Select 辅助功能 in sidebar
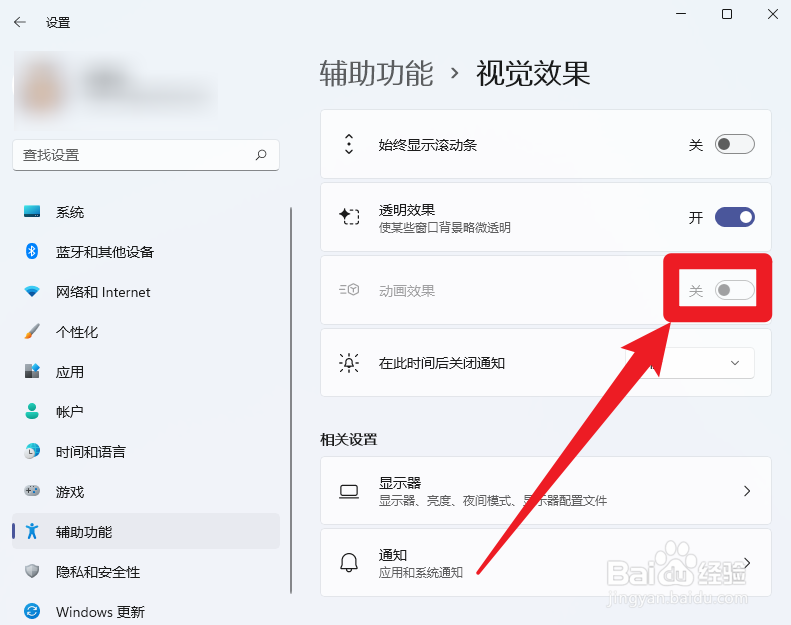791x625 pixels. point(146,531)
